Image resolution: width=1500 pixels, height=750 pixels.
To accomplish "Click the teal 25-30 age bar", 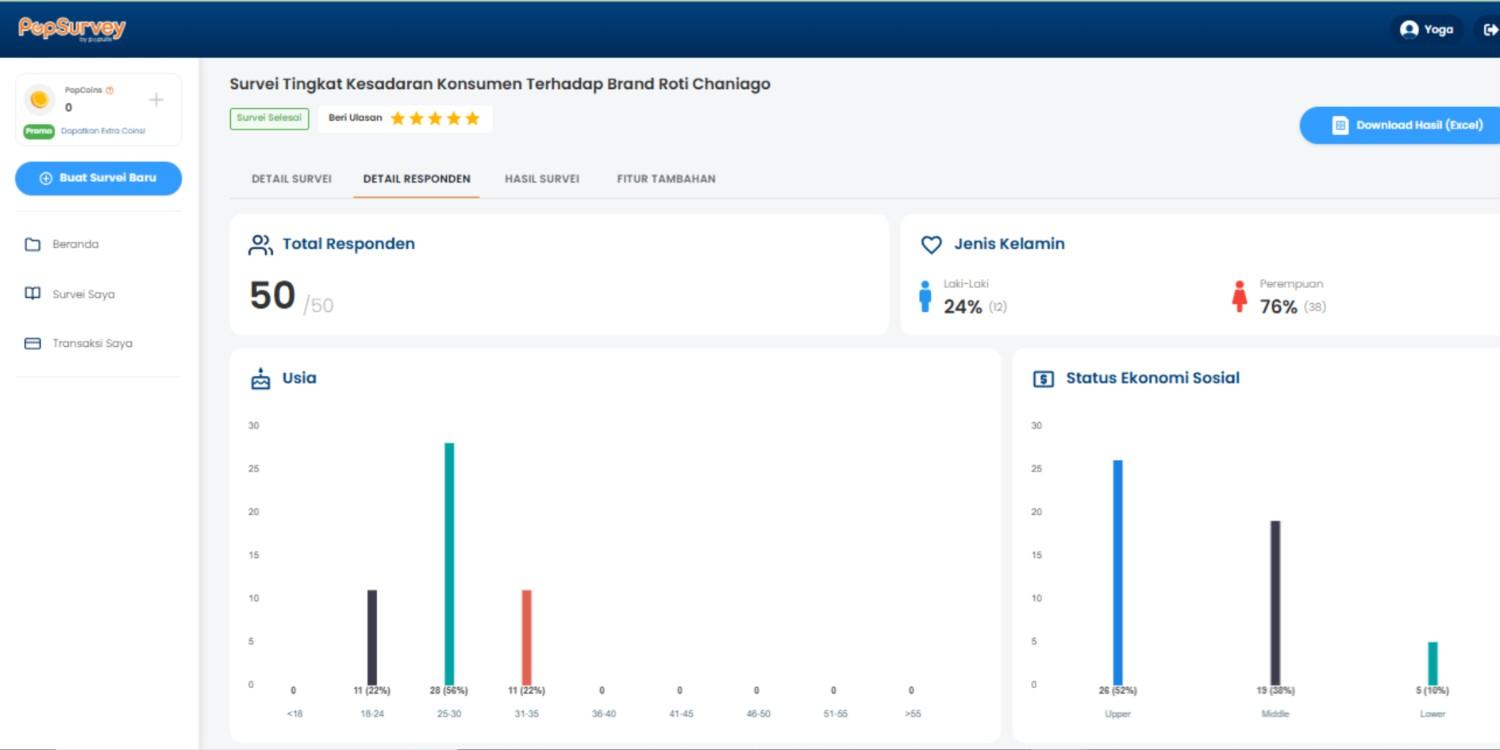I will [449, 564].
